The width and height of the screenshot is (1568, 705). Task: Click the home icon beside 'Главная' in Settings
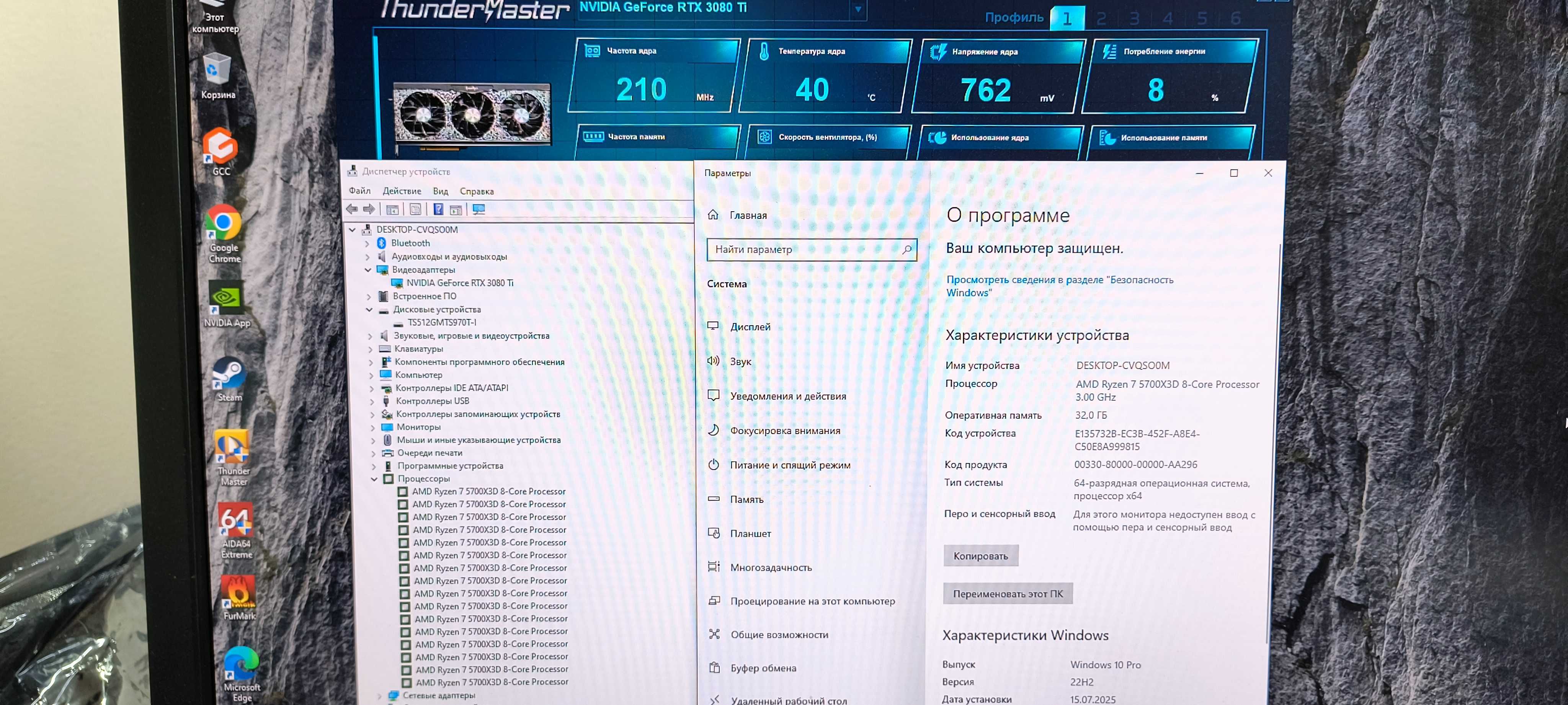[x=713, y=214]
